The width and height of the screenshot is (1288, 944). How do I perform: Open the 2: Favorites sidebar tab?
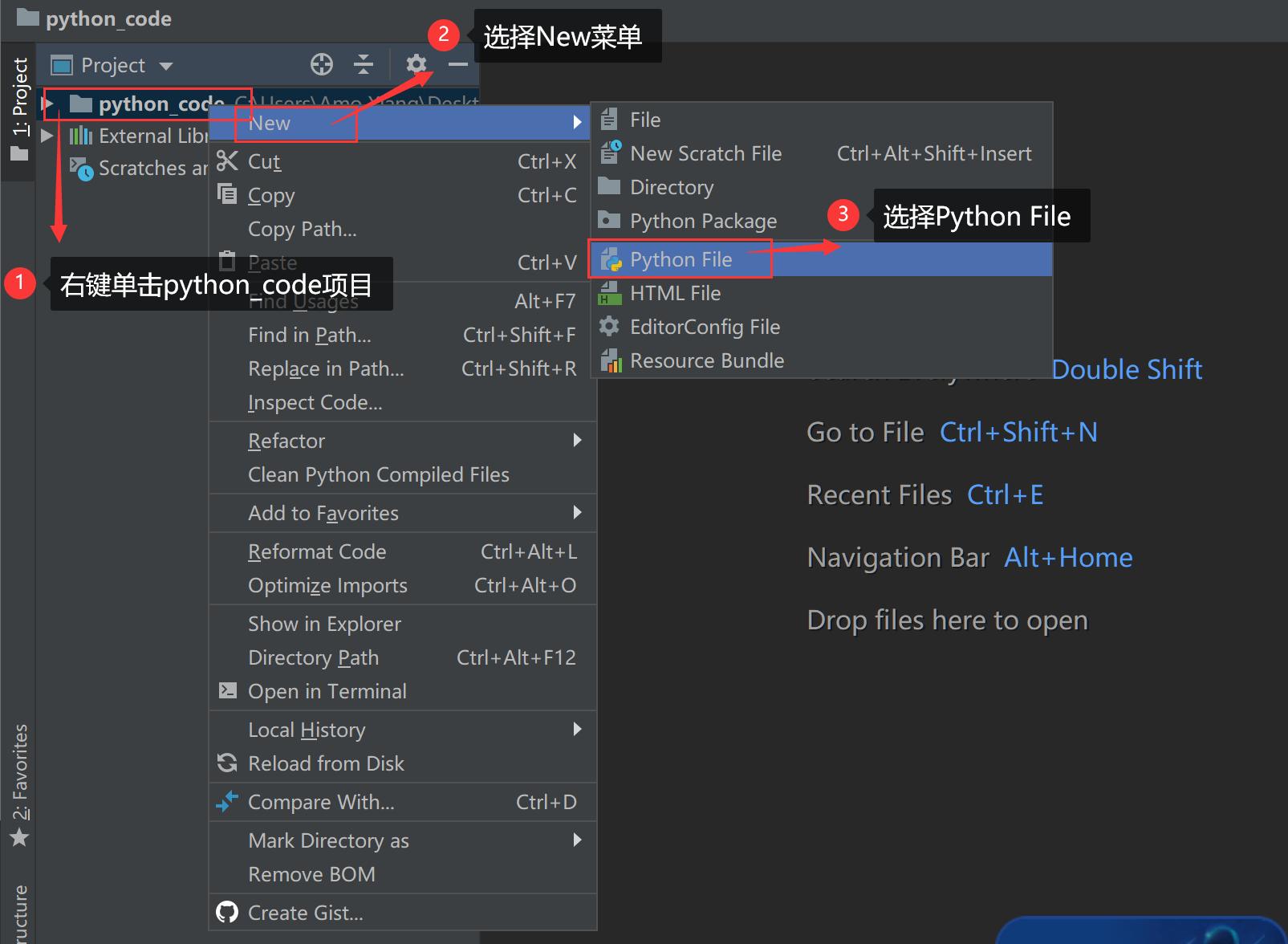tap(19, 785)
